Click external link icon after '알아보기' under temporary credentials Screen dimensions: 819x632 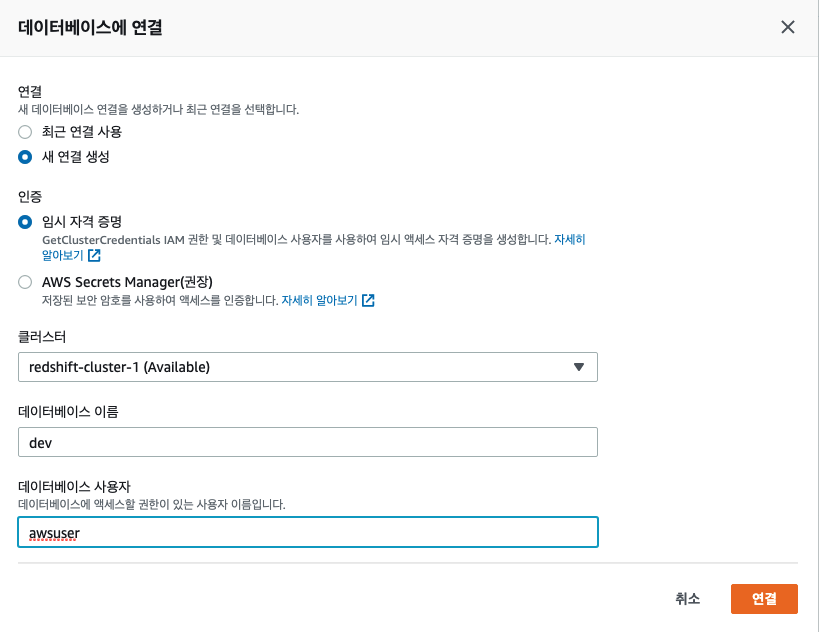coord(94,255)
